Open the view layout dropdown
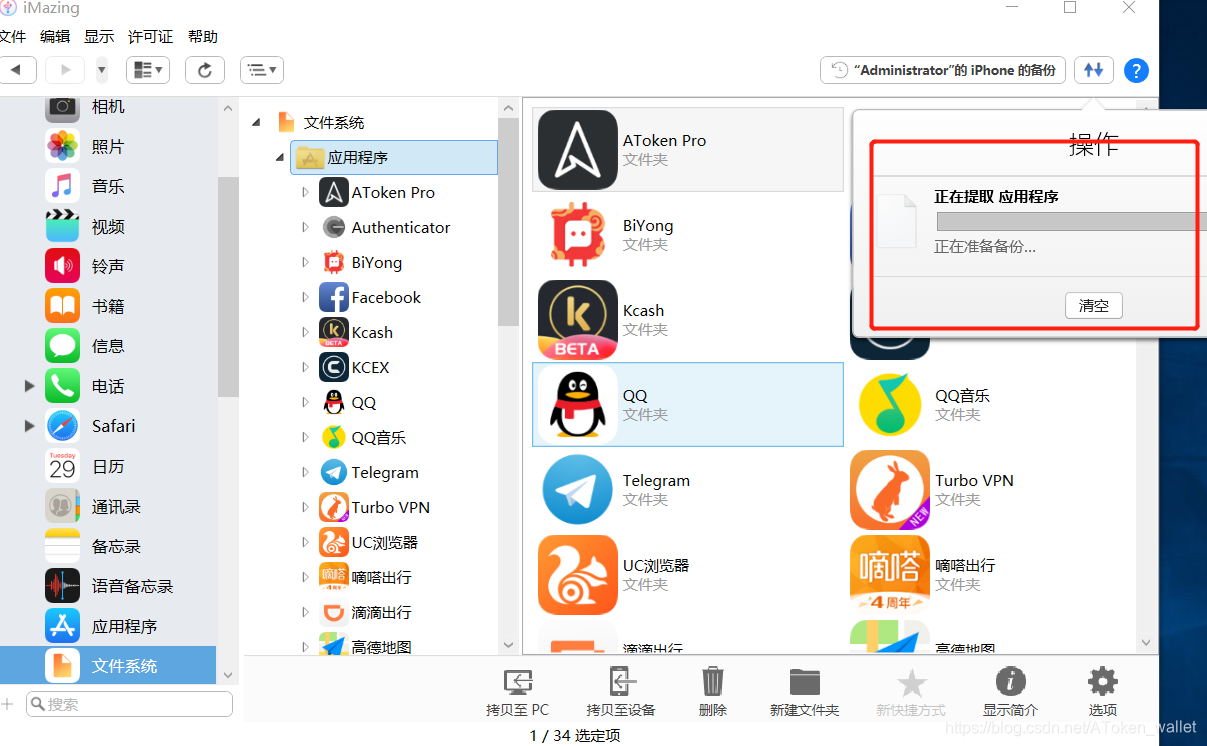Screen dimensions: 1207x746 point(148,70)
